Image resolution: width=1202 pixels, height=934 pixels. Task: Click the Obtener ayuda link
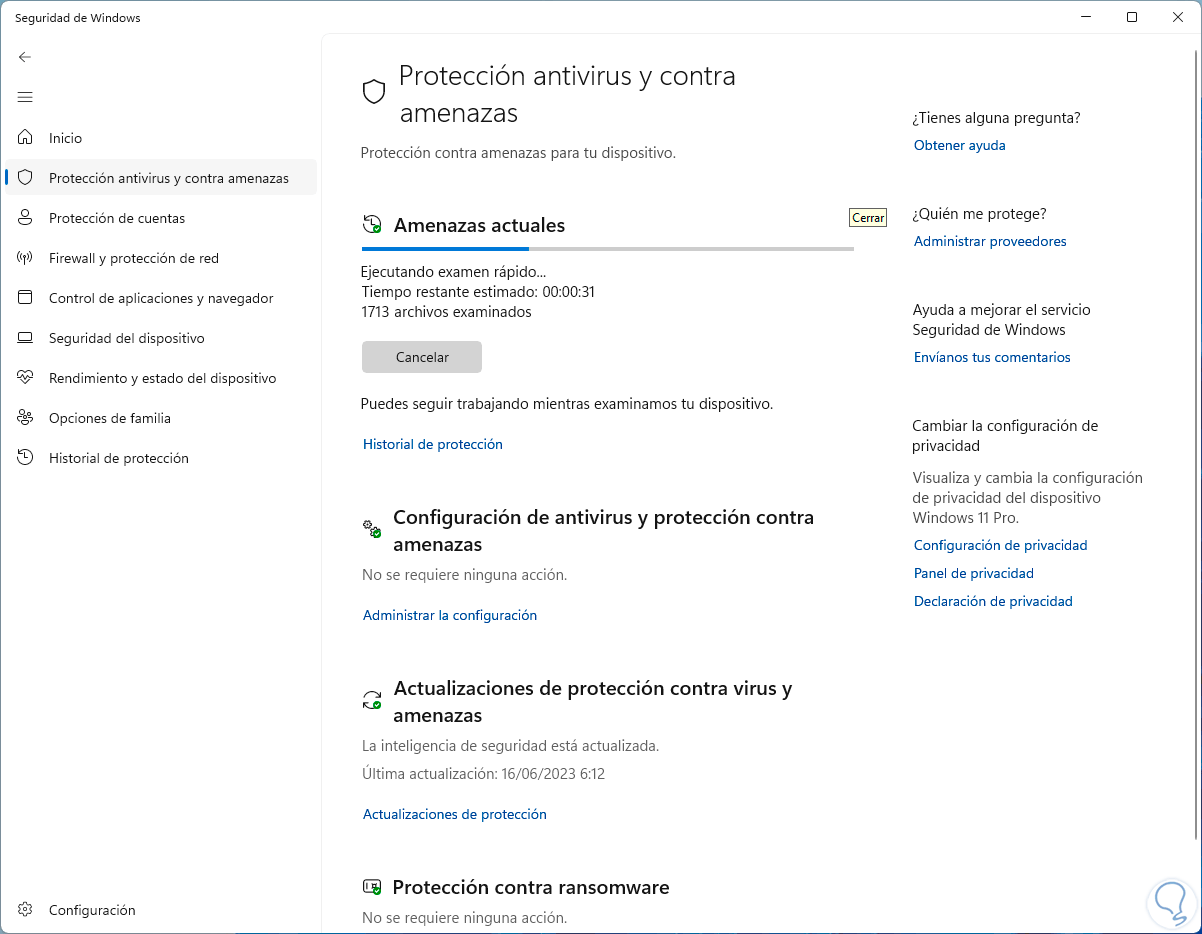click(x=959, y=145)
